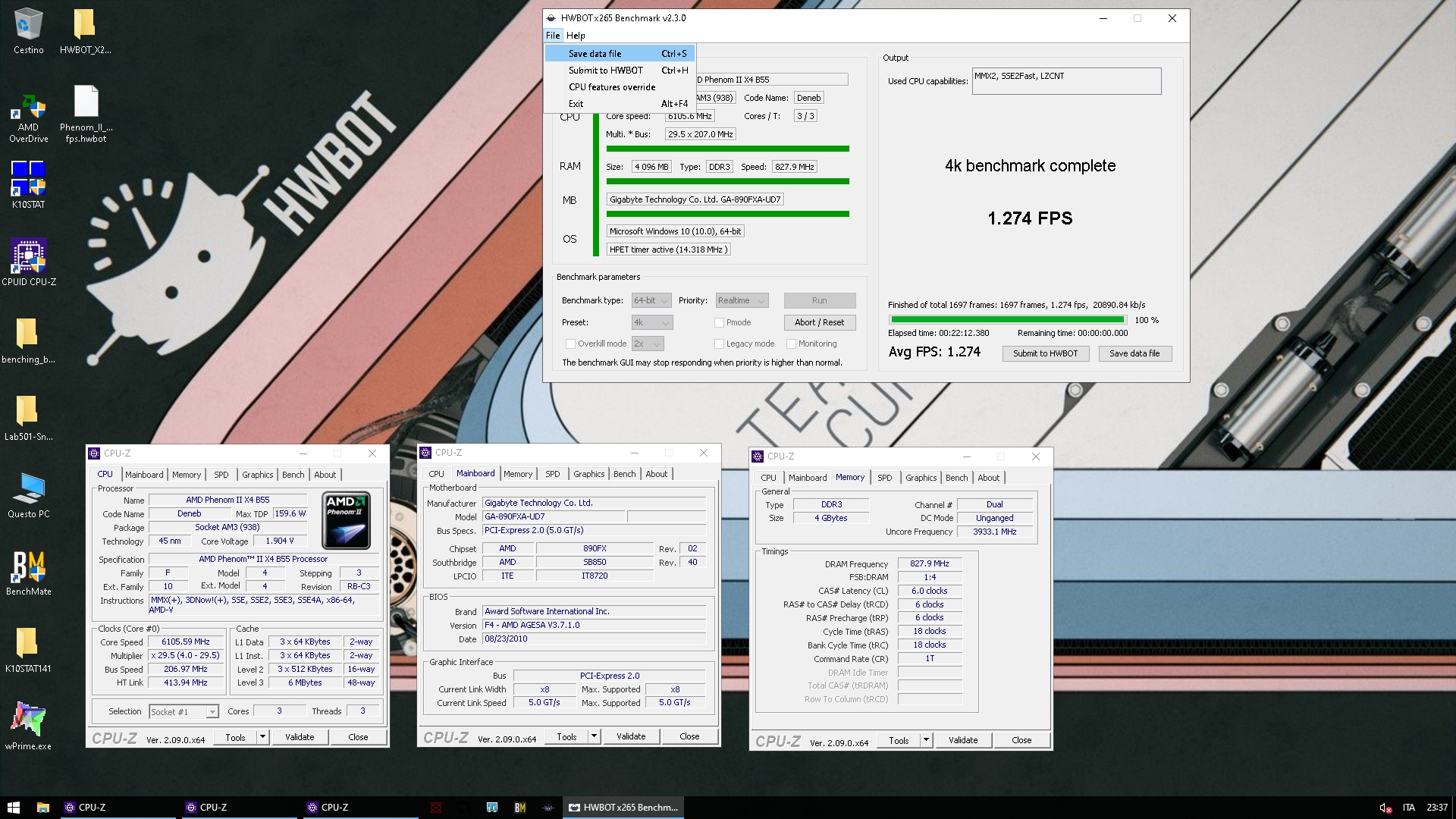Open the Help menu in HWBOT x265

tap(576, 36)
